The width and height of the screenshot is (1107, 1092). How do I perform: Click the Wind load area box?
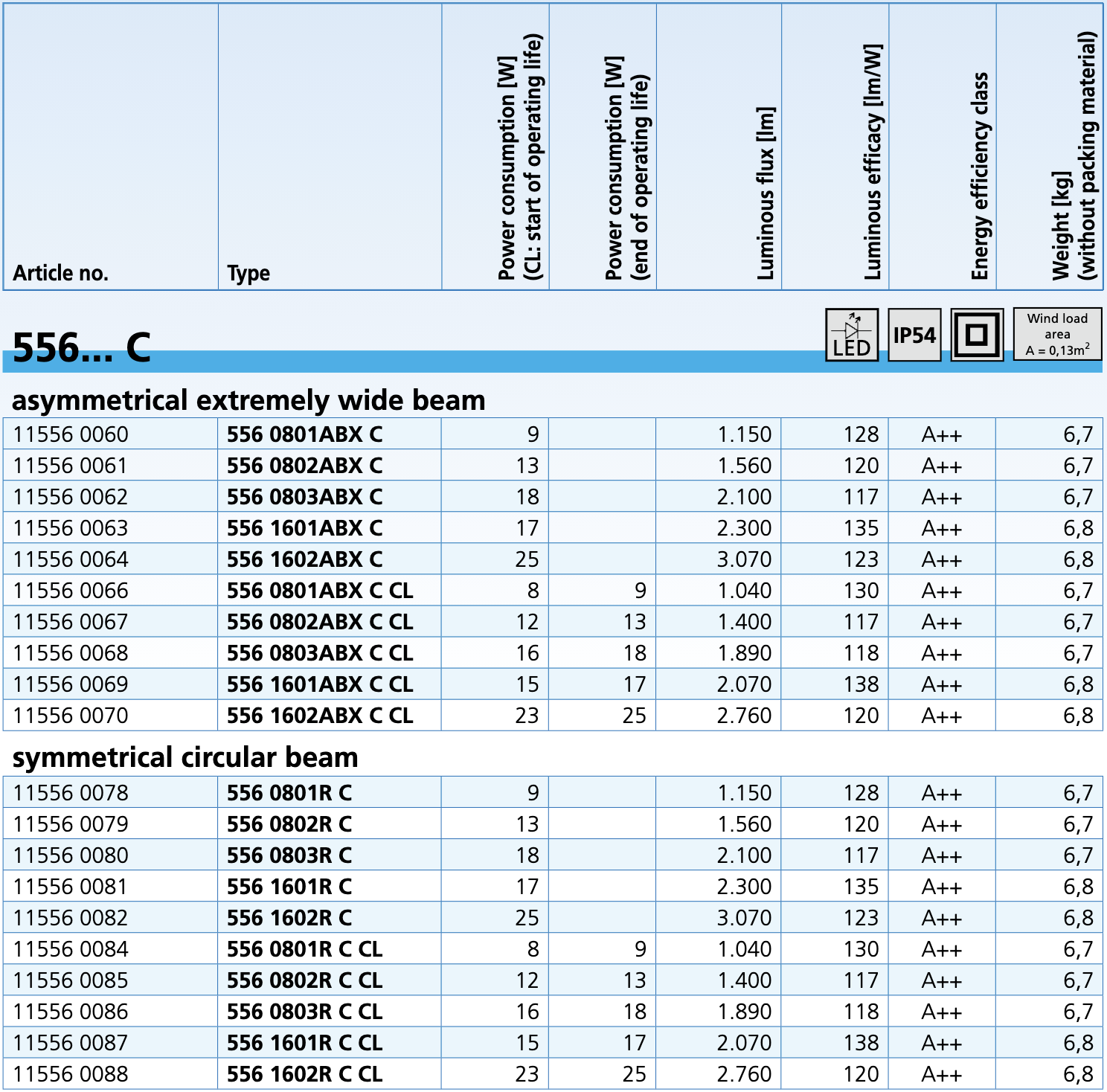point(1057,335)
